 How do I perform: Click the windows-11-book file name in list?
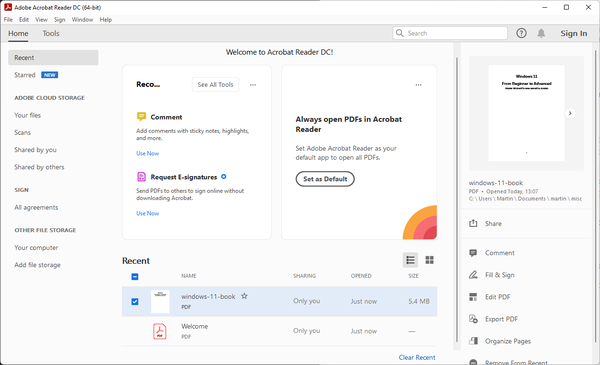[208, 297]
